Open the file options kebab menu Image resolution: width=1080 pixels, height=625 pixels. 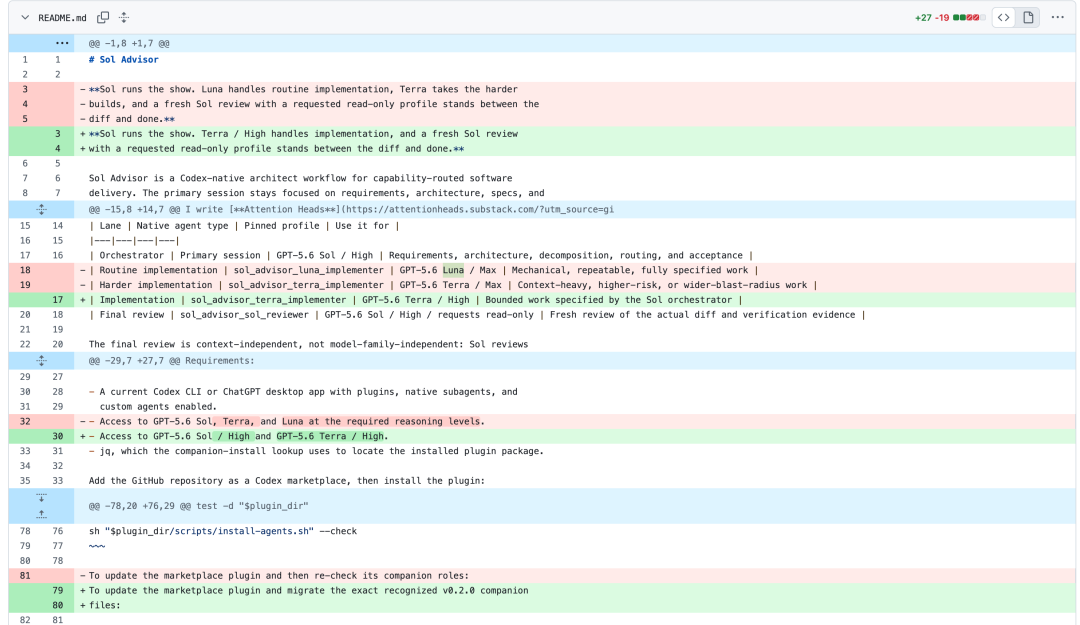tap(1058, 17)
